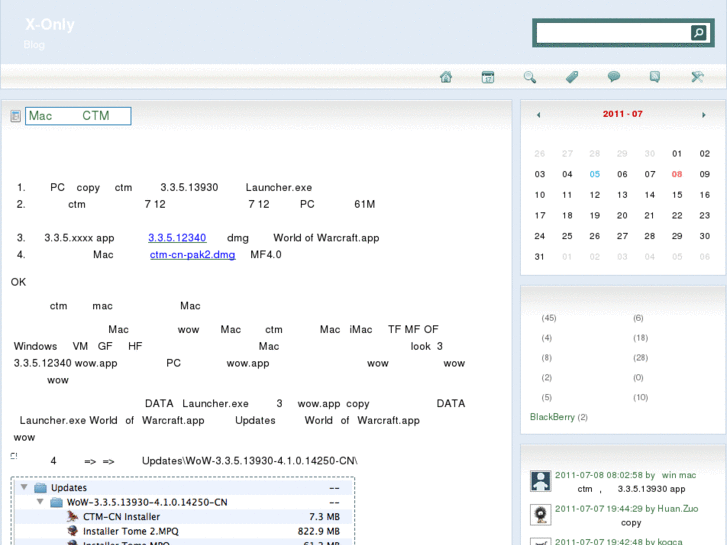Open the admin tools icon
Viewport: 727px width, 545px height.
697,77
